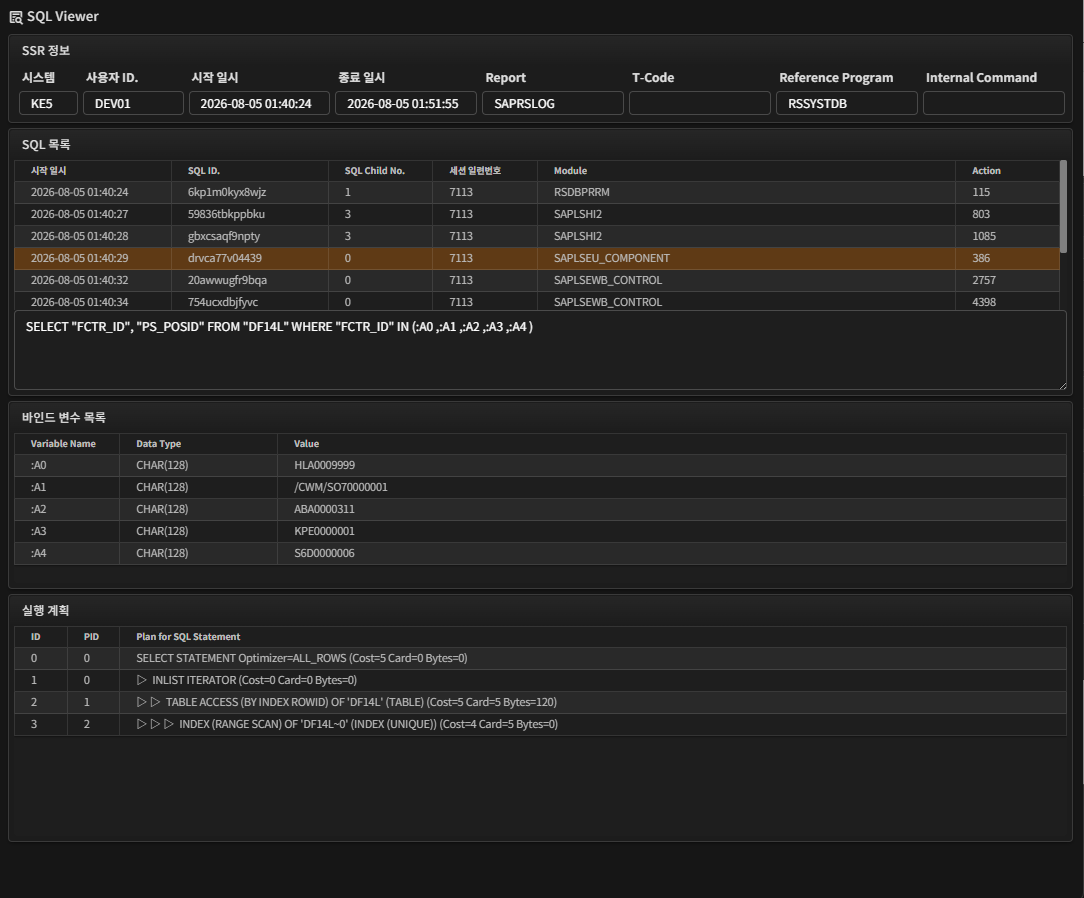
Task: Select bind variable row :A0
Action: [540, 465]
